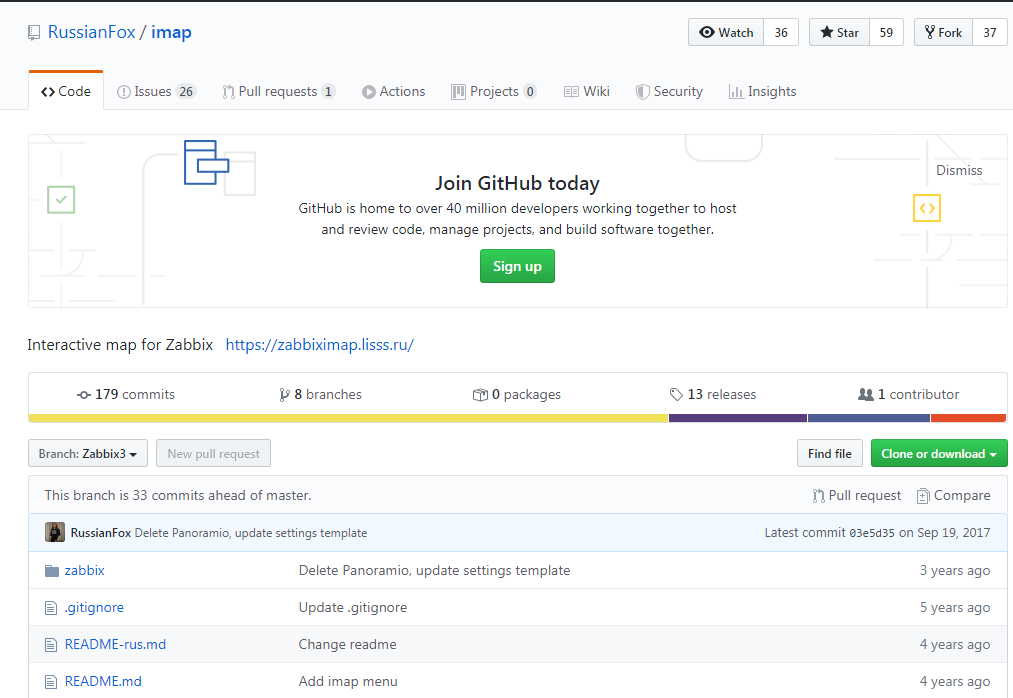This screenshot has width=1013, height=698.
Task: View the 8 branches list
Action: 320,394
